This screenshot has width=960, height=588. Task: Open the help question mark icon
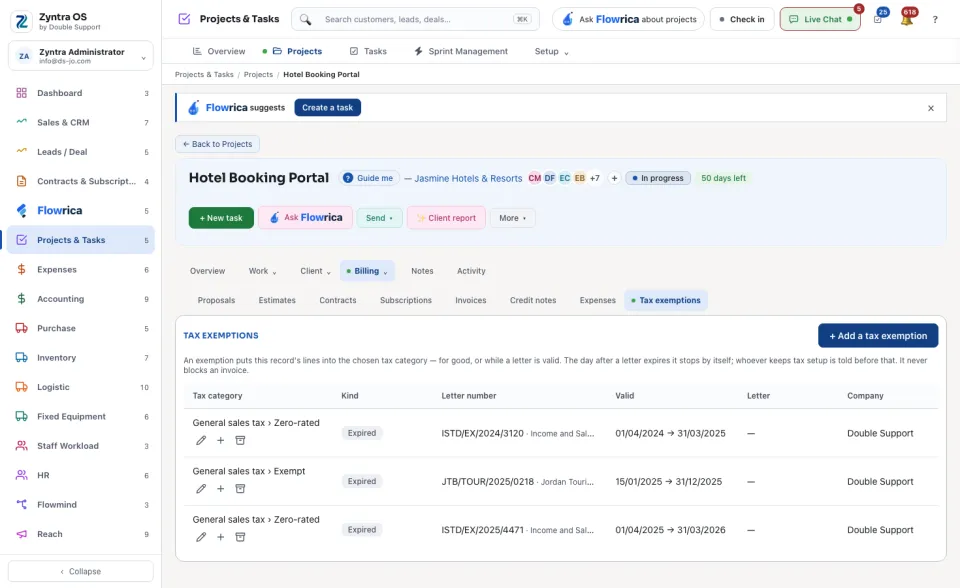point(935,20)
